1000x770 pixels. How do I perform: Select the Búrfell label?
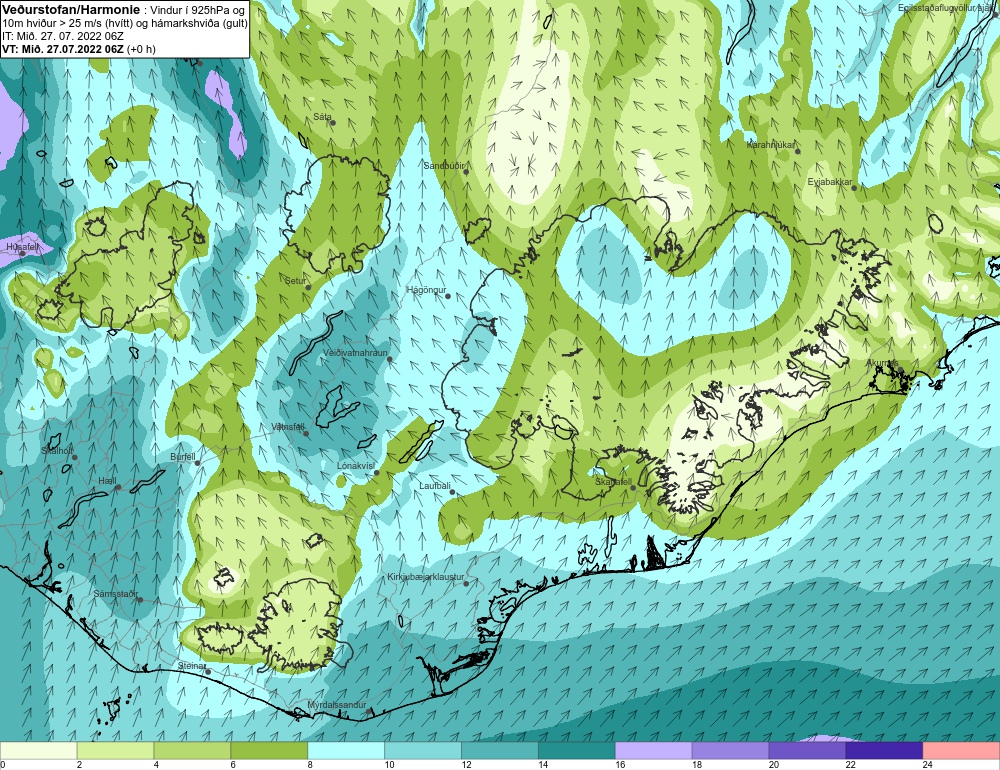pos(182,457)
